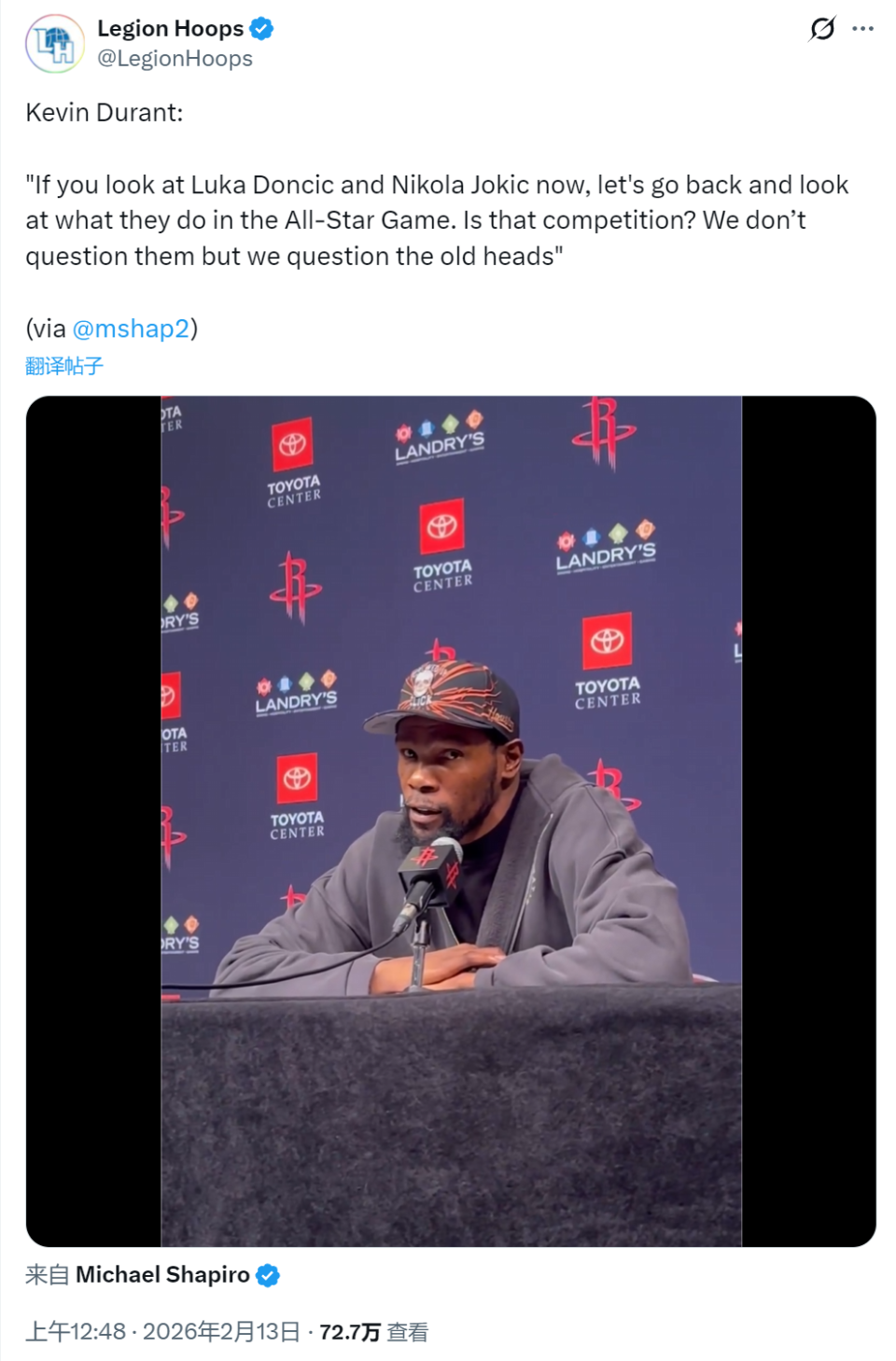Open the Legion Hoops profile avatar

(55, 43)
